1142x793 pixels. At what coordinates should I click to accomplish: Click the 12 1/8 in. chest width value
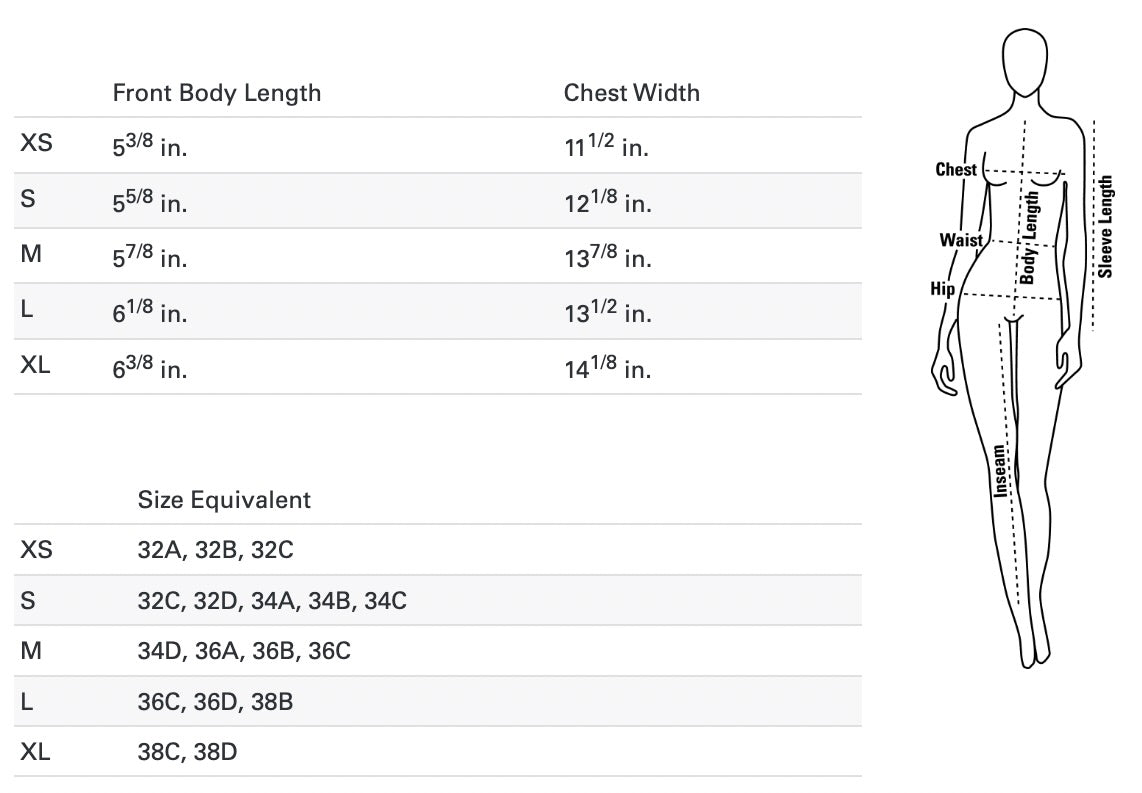(x=607, y=202)
